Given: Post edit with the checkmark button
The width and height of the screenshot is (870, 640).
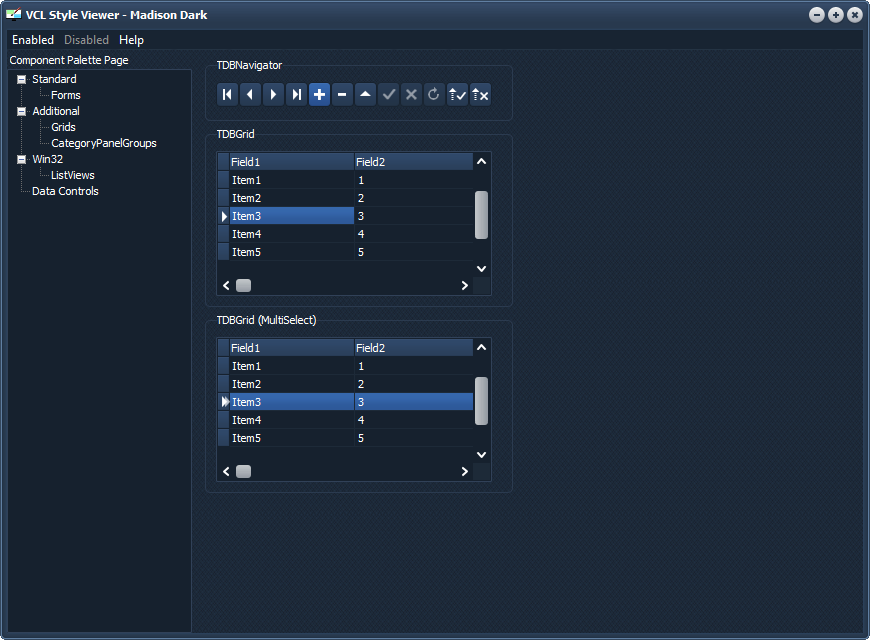Looking at the screenshot, I should 388,94.
